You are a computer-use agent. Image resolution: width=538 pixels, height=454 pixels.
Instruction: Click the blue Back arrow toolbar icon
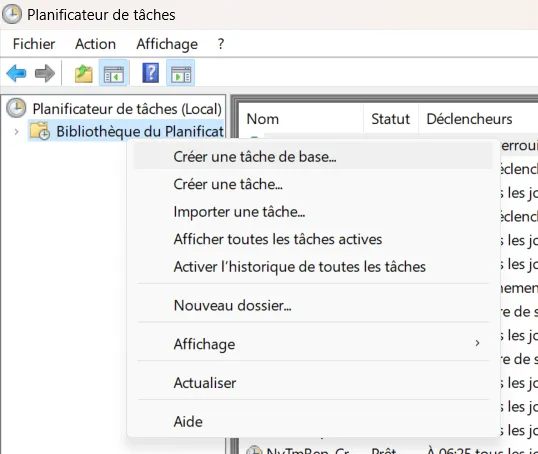(x=16, y=73)
